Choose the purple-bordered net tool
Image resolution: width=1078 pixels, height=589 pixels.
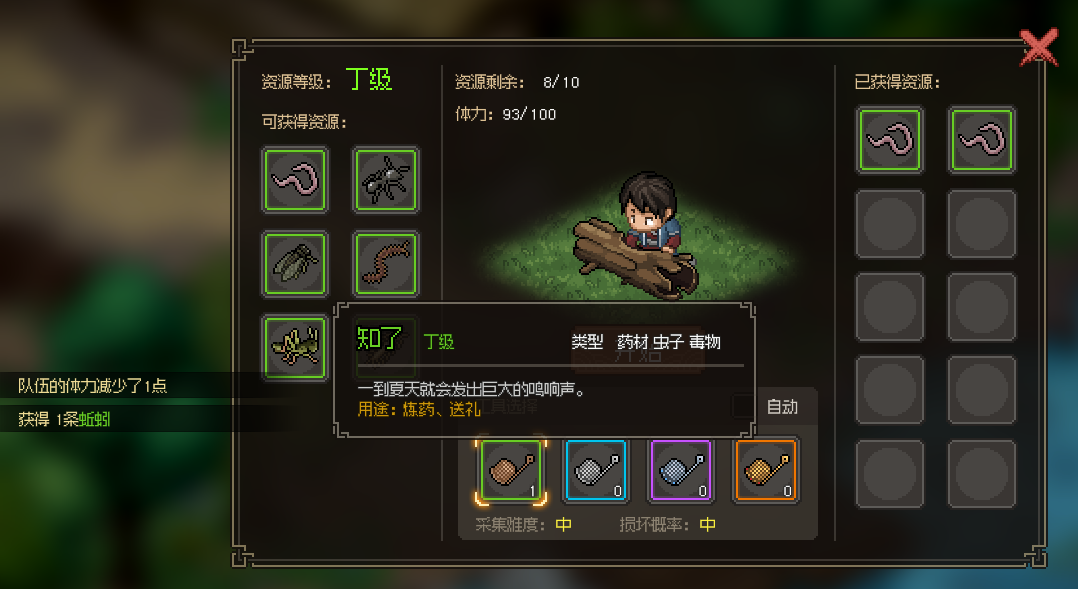pos(681,470)
